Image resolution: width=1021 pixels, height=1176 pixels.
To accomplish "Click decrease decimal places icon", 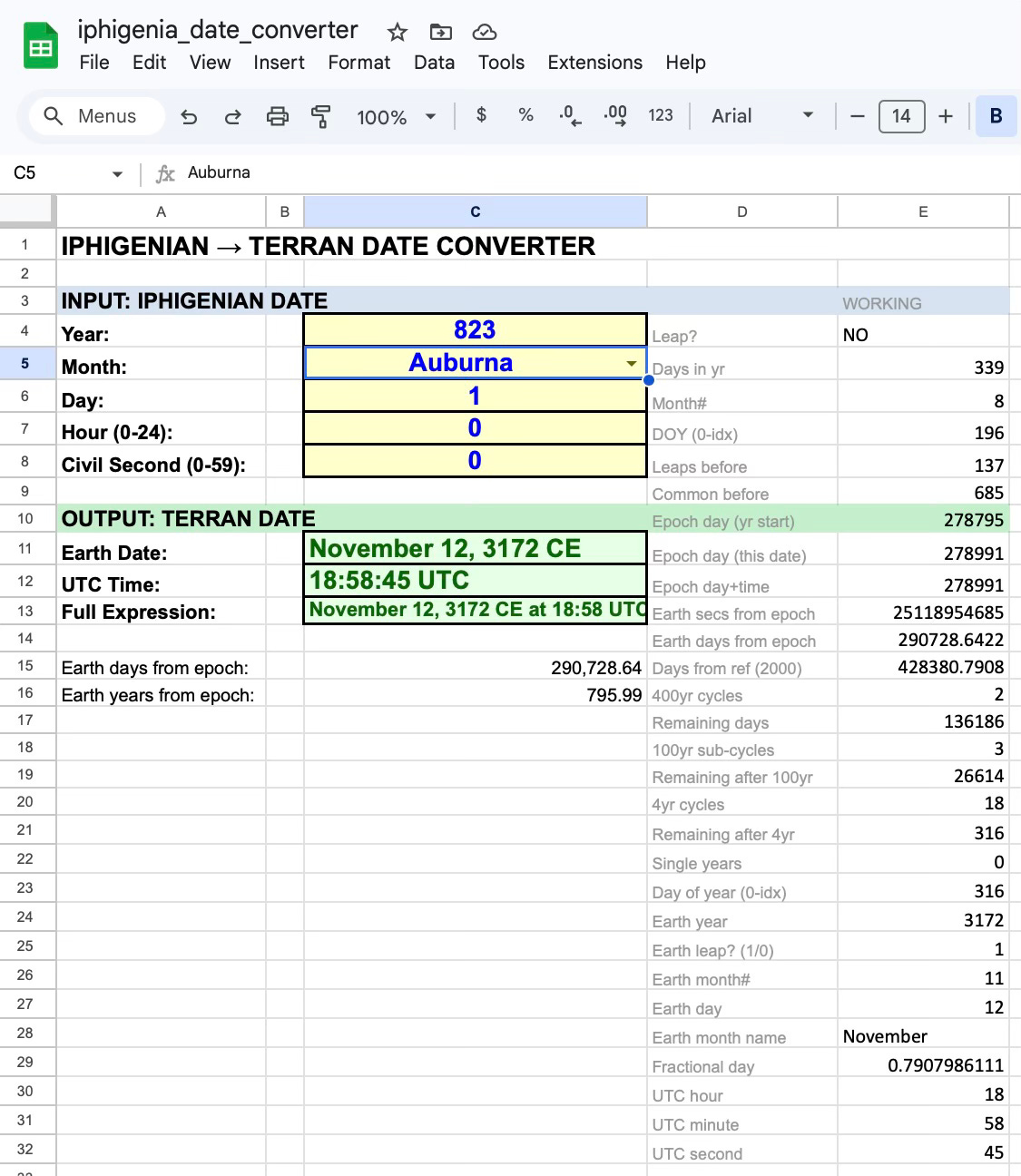I will tap(570, 115).
